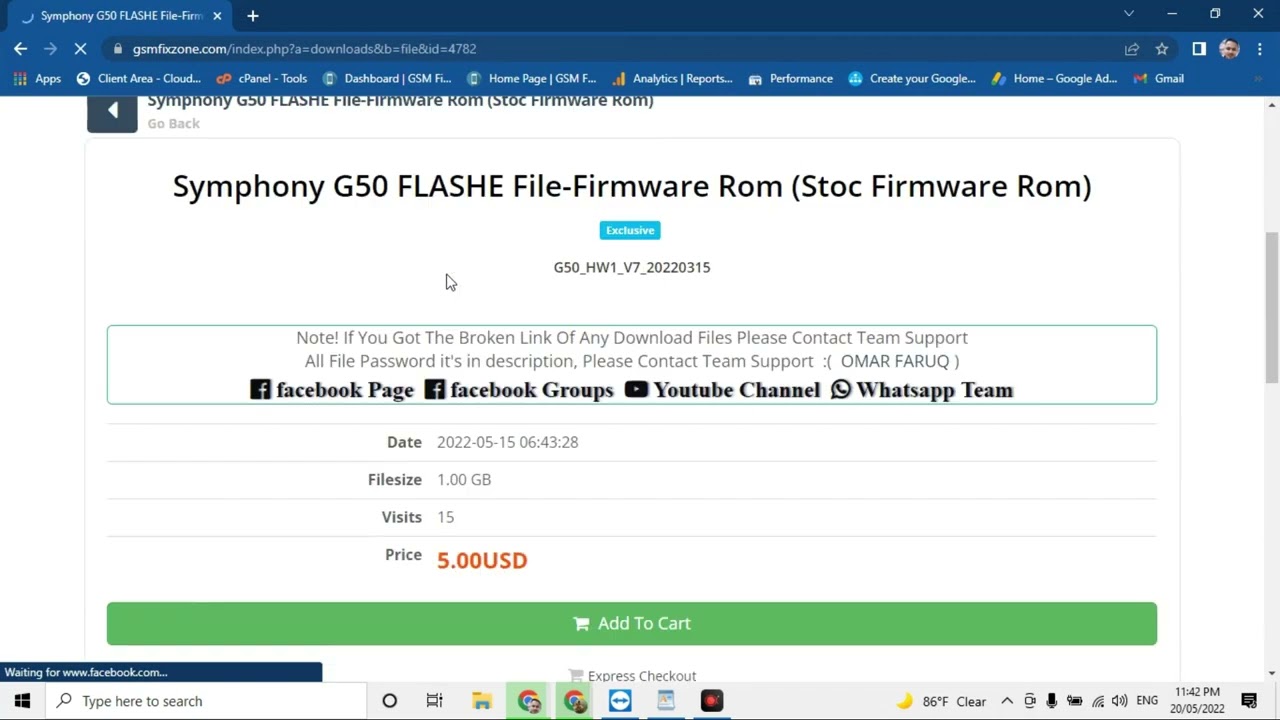The width and height of the screenshot is (1280, 720).
Task: Open the Windows Start menu
Action: (x=22, y=701)
